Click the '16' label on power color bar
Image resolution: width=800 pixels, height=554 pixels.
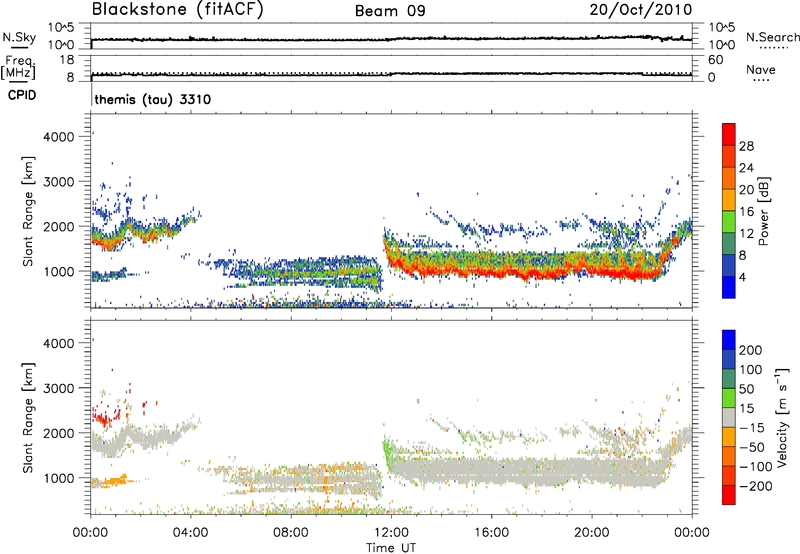pos(746,212)
